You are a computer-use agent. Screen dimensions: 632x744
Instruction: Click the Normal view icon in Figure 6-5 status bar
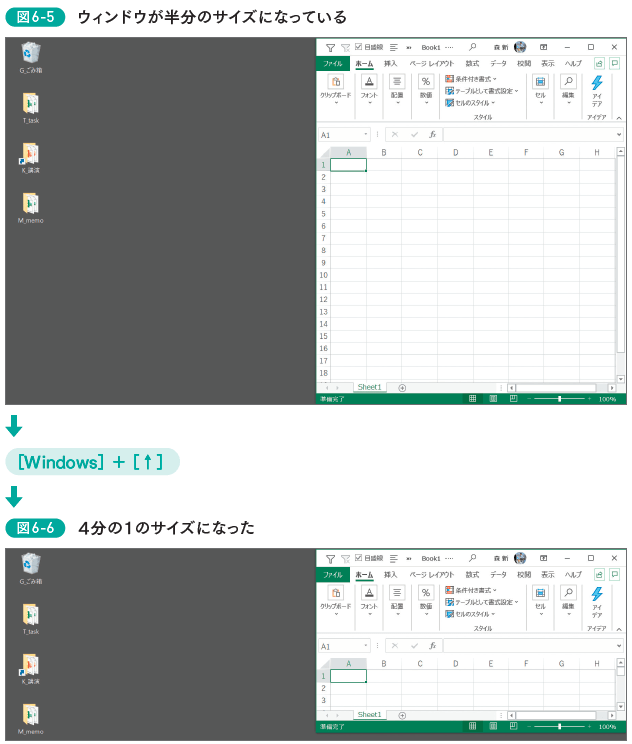pos(473,399)
